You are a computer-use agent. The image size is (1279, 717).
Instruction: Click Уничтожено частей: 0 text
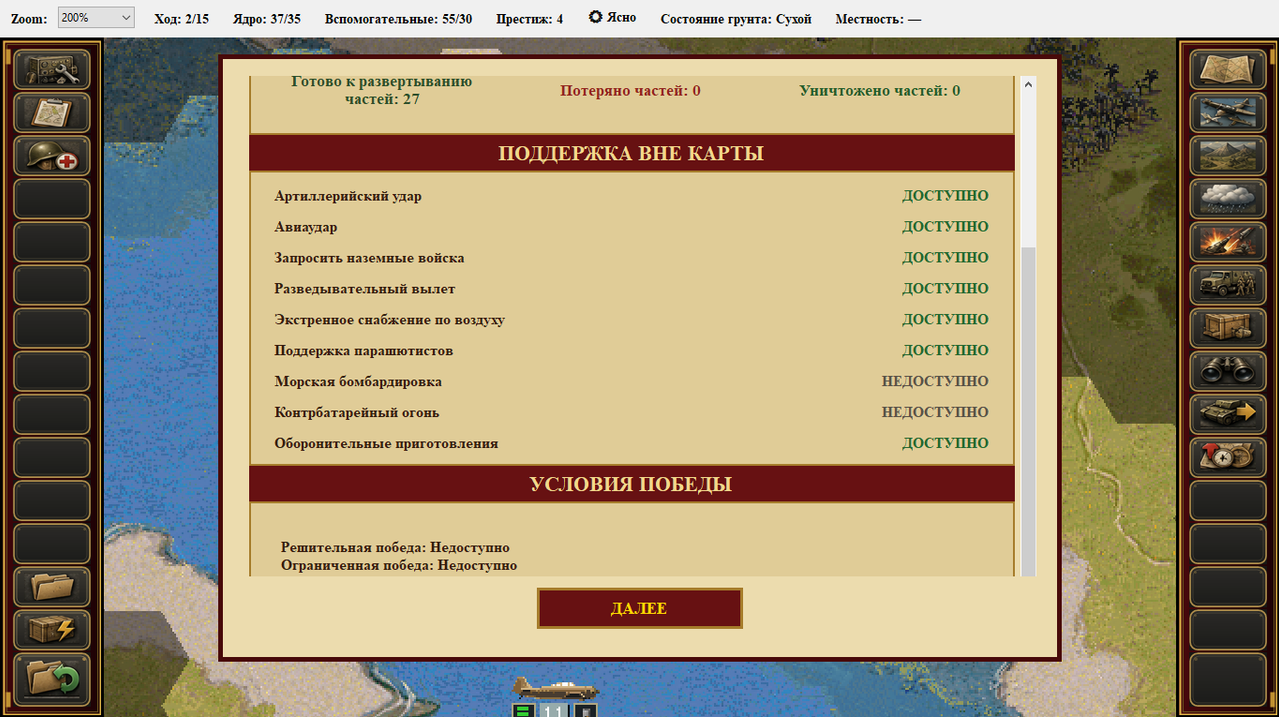click(880, 91)
